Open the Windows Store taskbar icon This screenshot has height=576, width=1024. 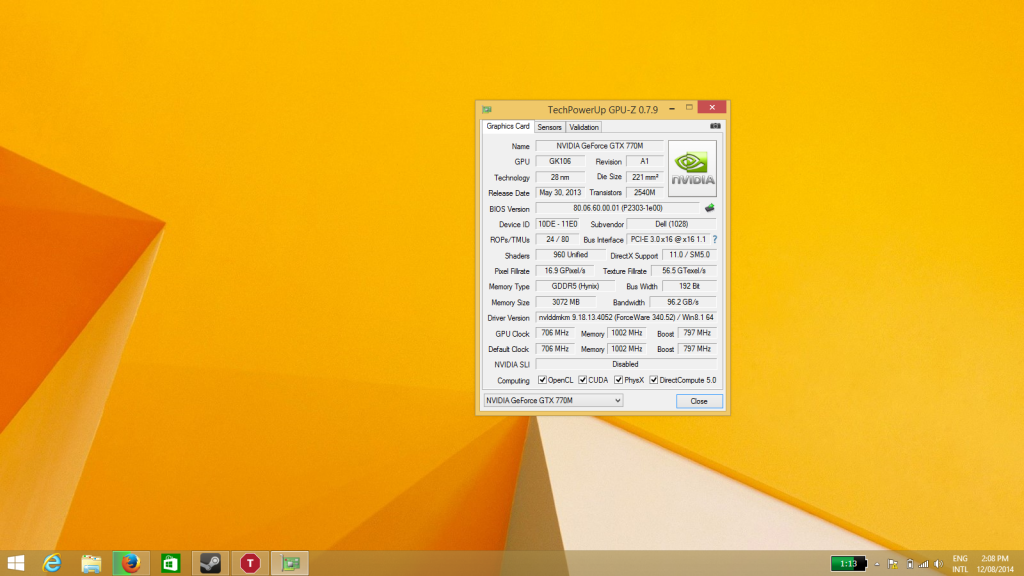(170, 563)
